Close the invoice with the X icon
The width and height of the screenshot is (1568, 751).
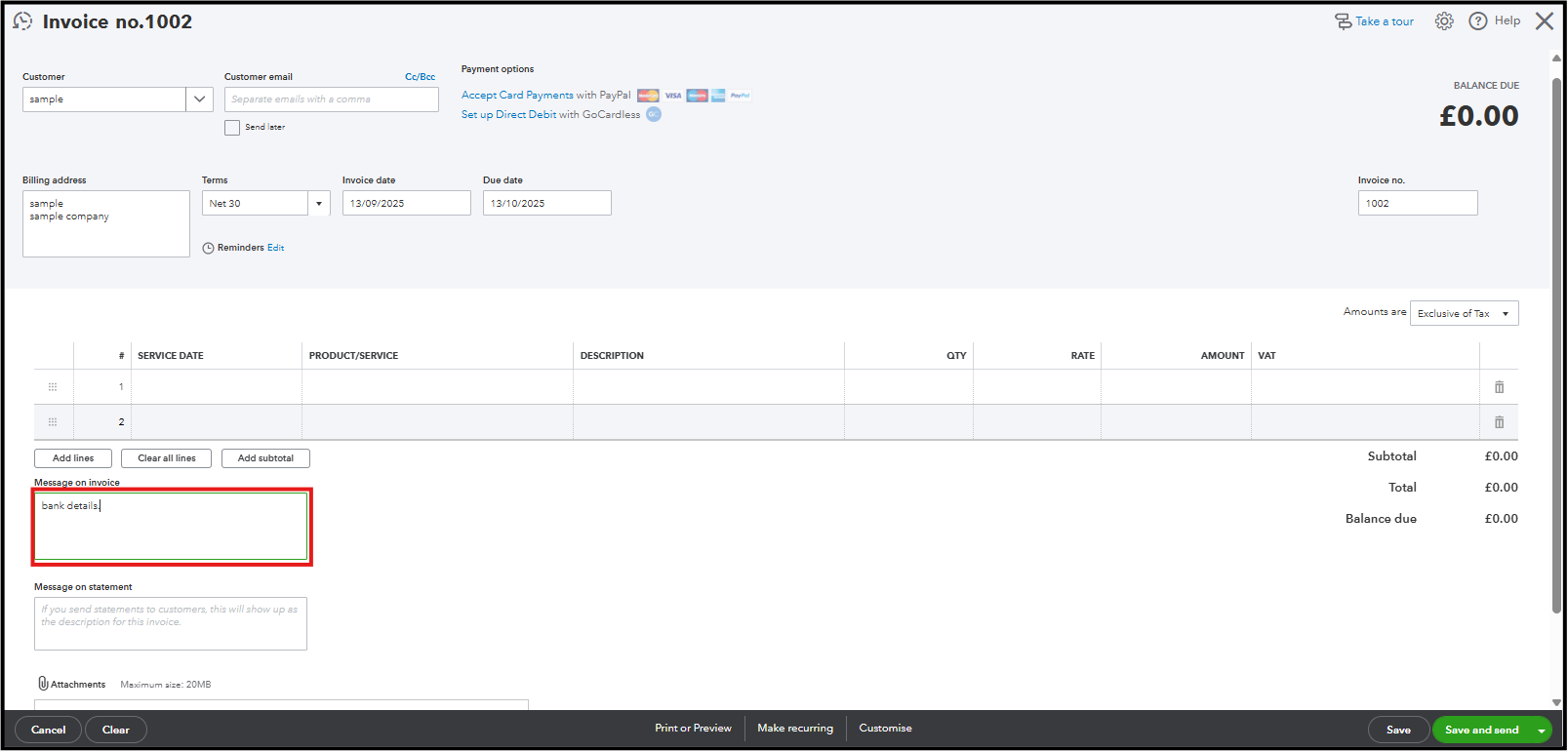coord(1545,20)
